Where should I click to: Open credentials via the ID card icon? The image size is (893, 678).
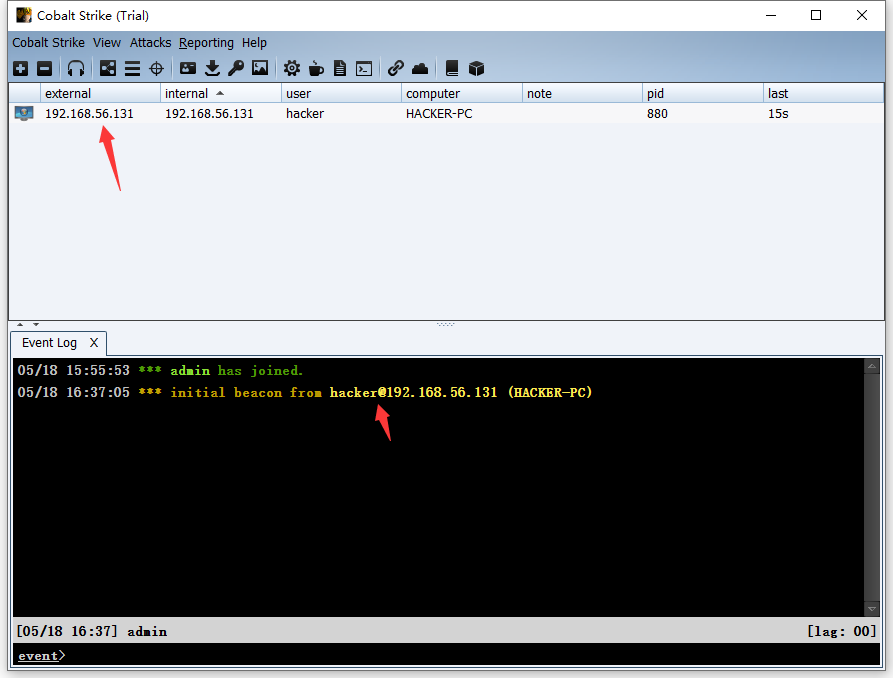coord(188,69)
